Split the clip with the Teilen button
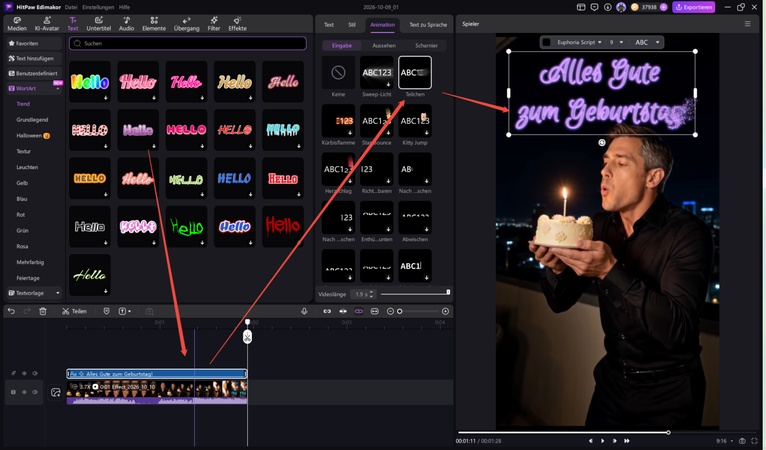 pos(74,311)
